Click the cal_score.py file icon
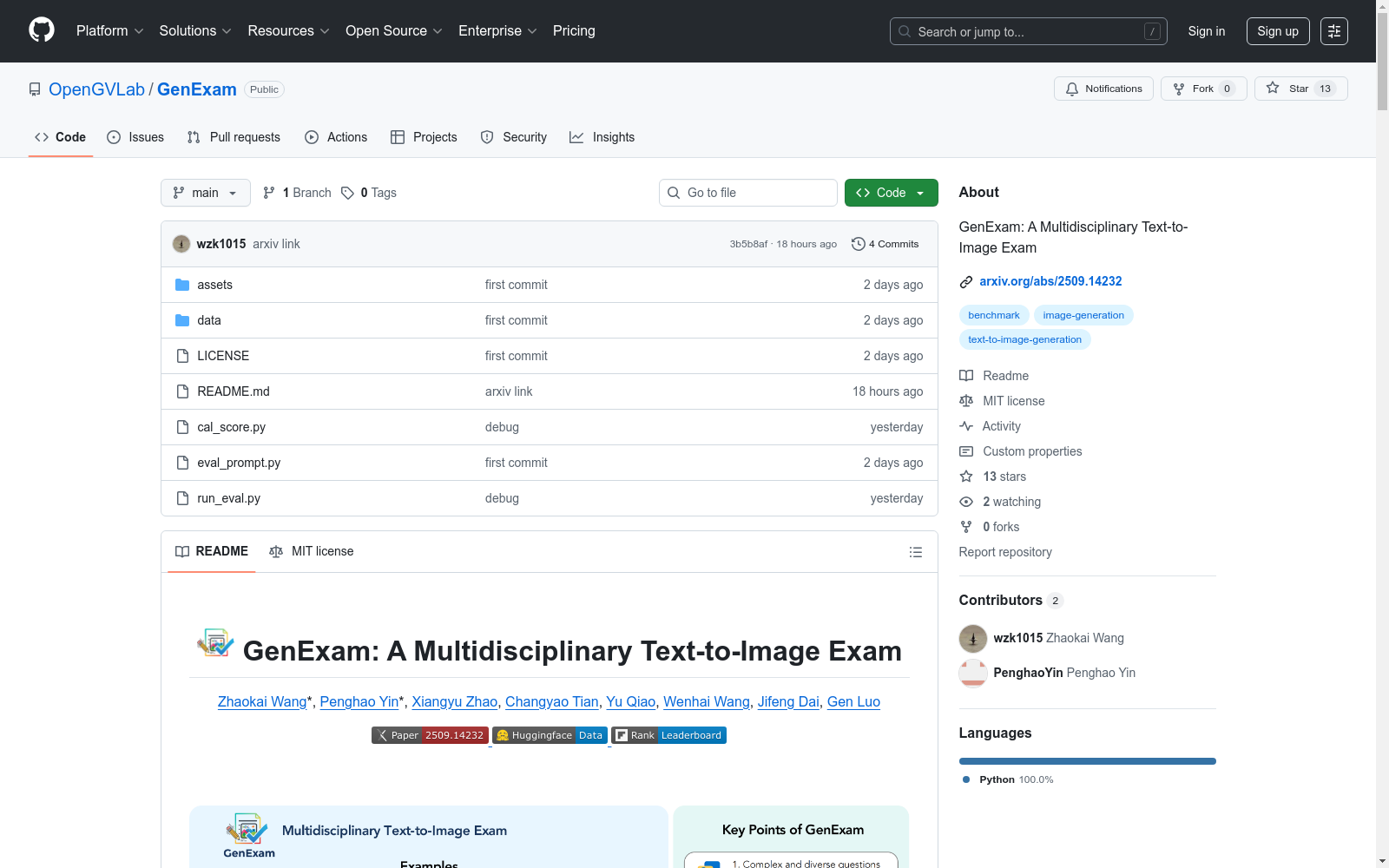 coord(182,427)
